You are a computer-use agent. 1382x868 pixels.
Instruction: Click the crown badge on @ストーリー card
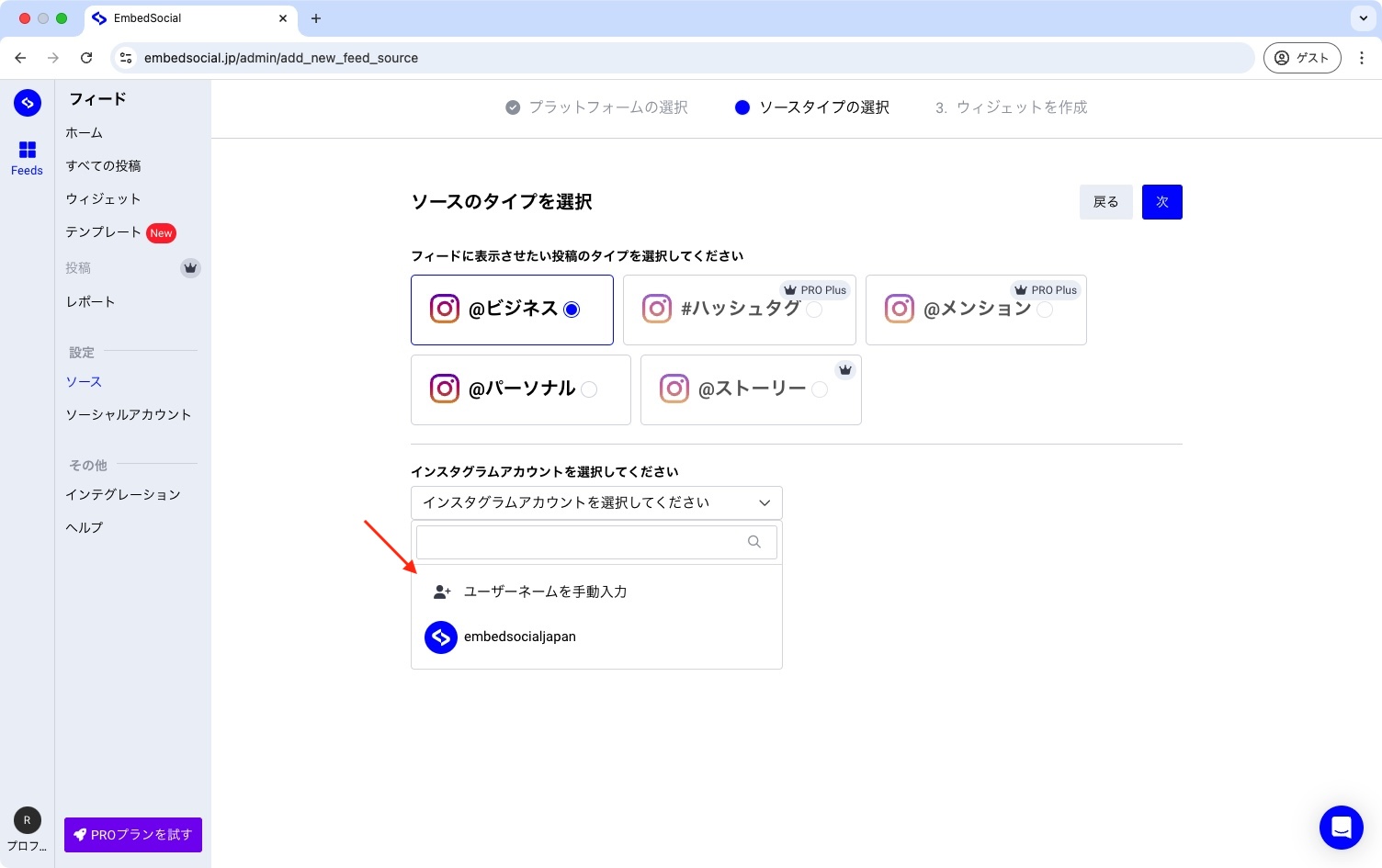tap(845, 370)
